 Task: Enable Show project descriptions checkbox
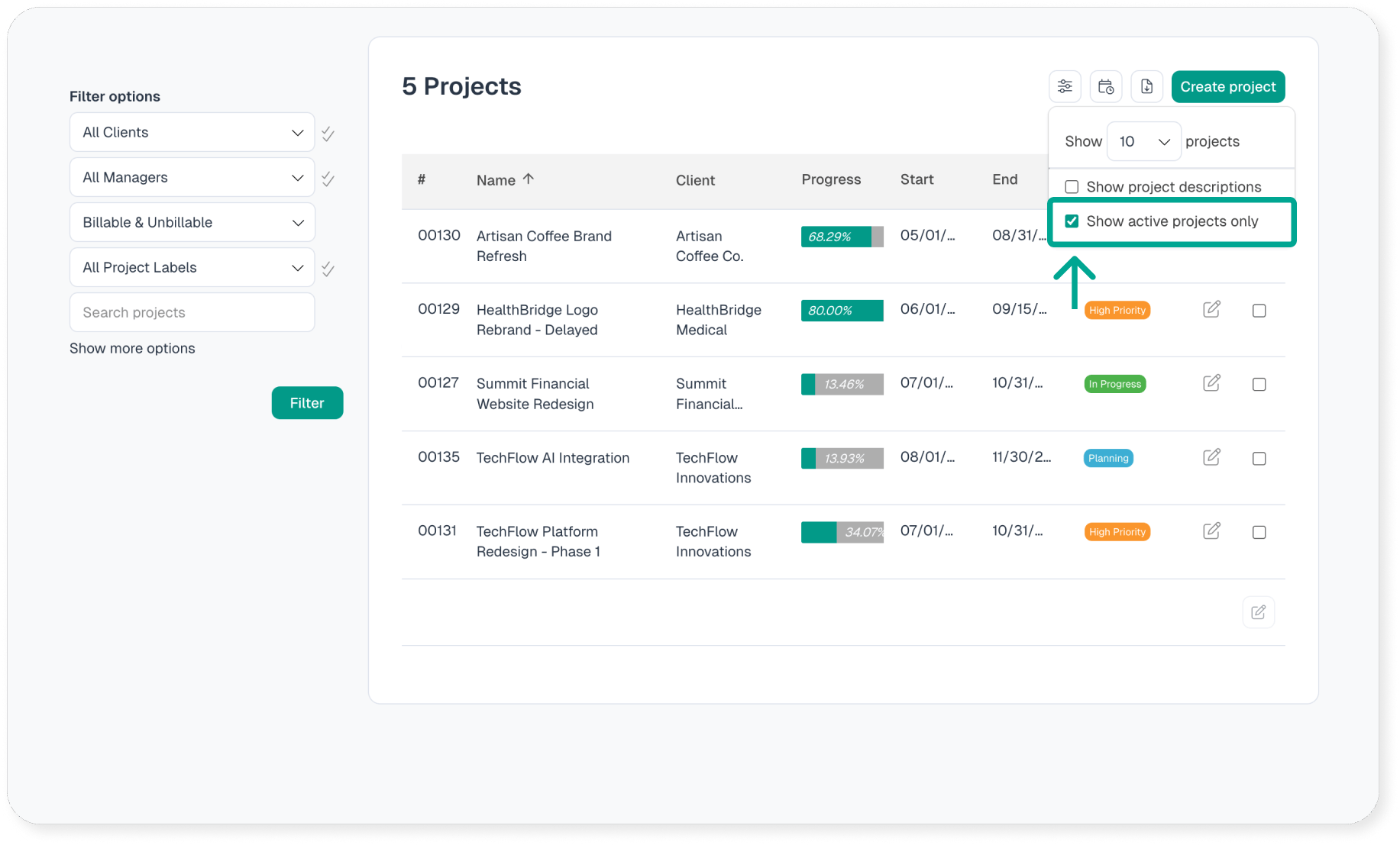tap(1072, 187)
